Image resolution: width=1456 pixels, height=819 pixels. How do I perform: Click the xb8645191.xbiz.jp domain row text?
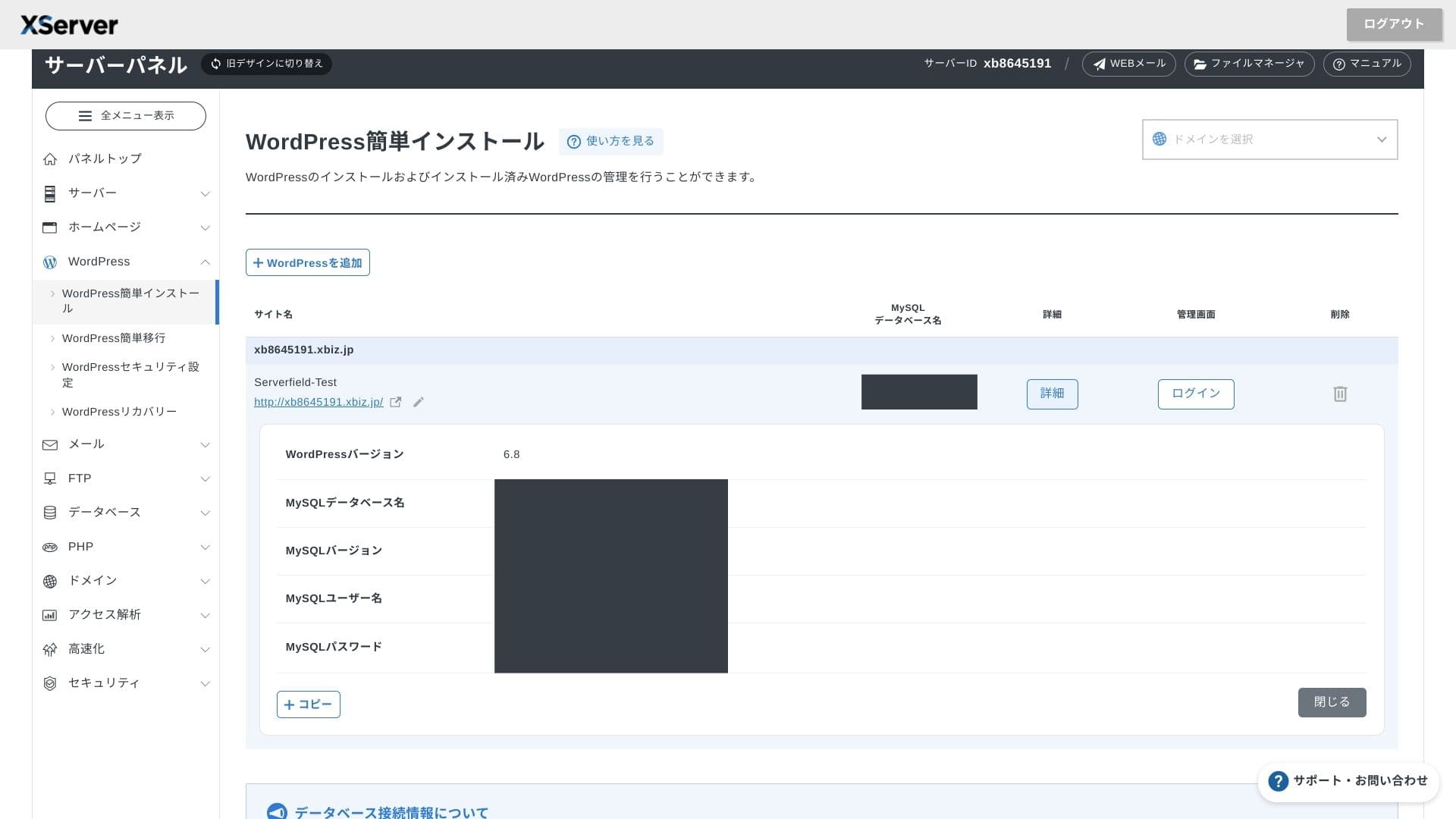(x=304, y=350)
